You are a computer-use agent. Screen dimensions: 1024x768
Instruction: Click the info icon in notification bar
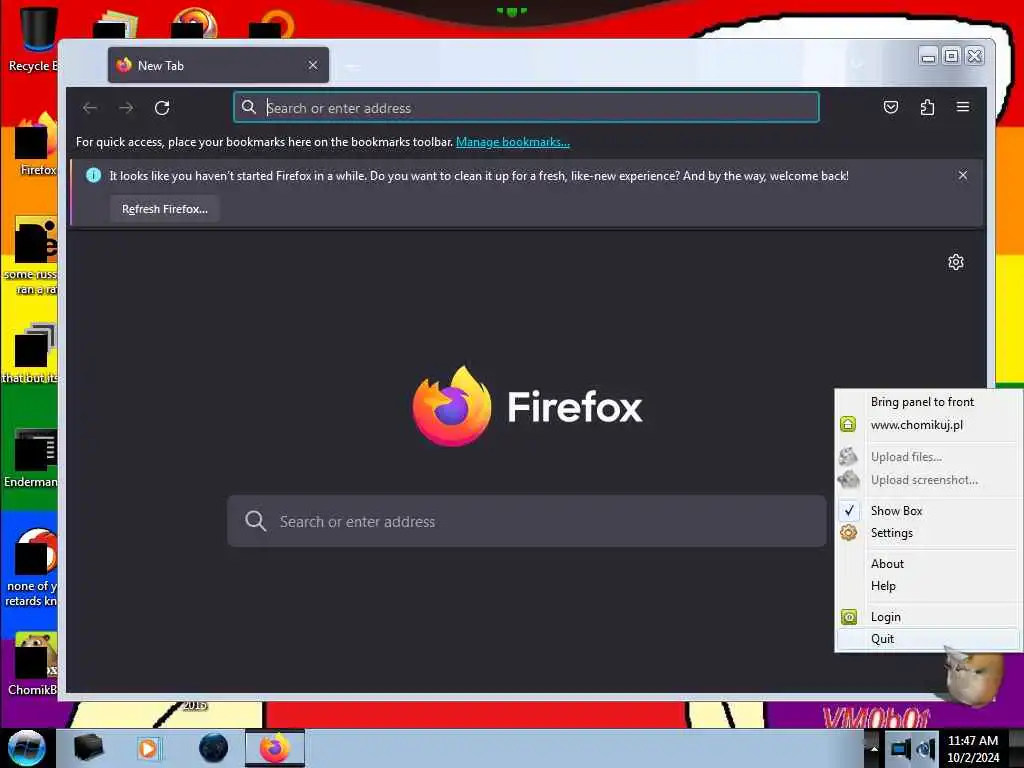point(93,175)
